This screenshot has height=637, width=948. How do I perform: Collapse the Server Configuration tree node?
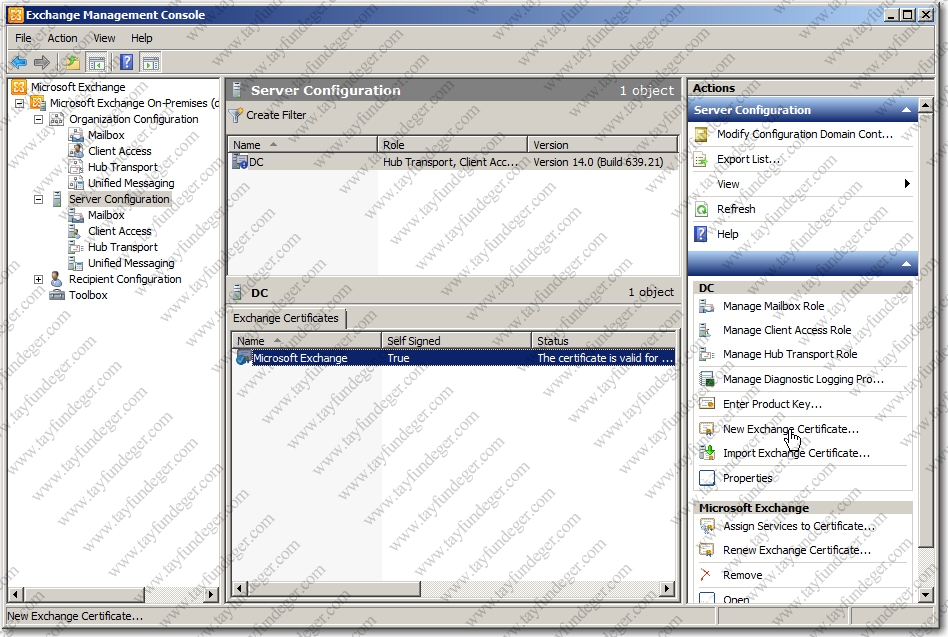[38, 199]
